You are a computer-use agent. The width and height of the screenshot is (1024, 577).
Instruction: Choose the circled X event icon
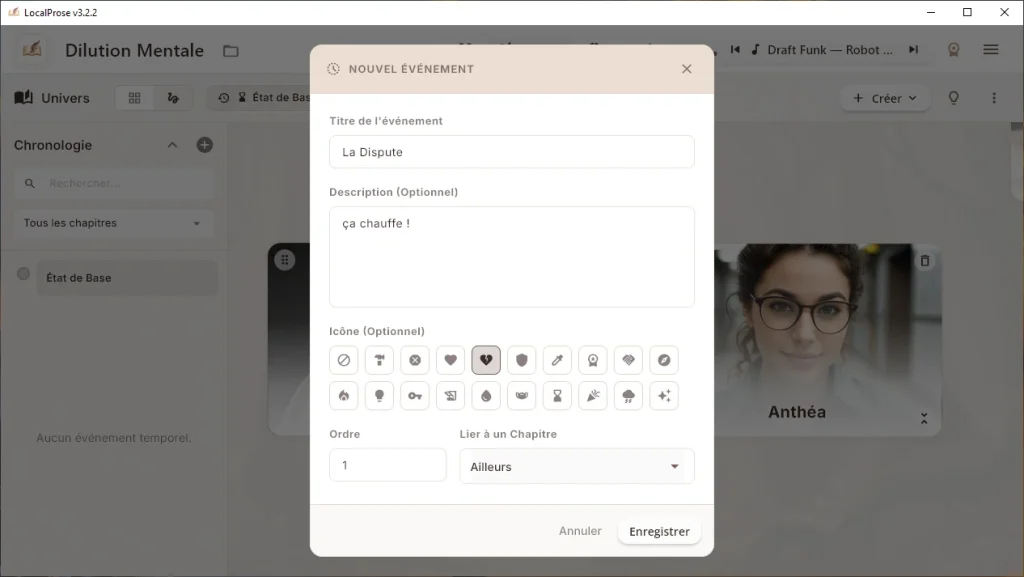(415, 360)
